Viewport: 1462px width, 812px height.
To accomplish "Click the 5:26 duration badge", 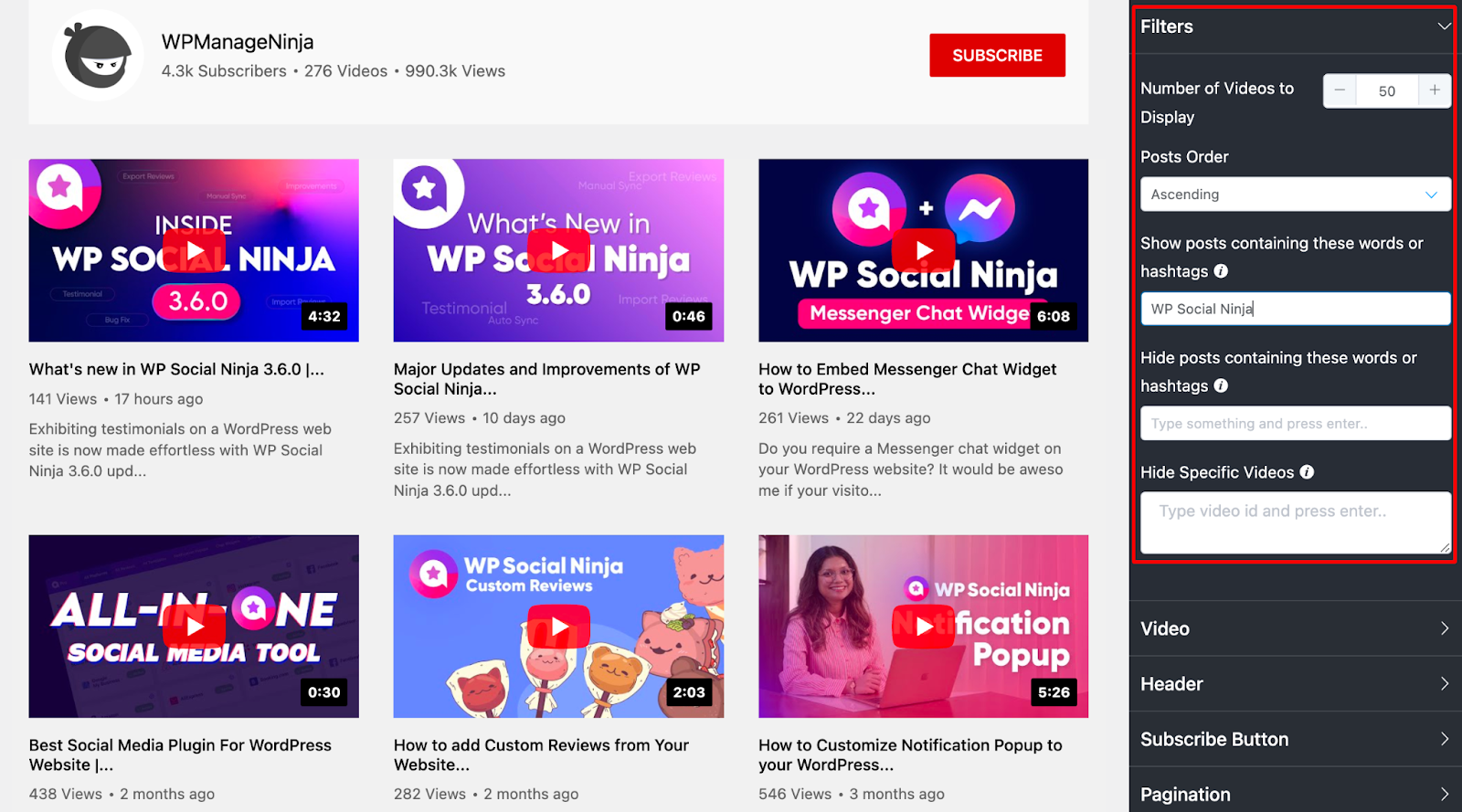I will tap(1054, 692).
